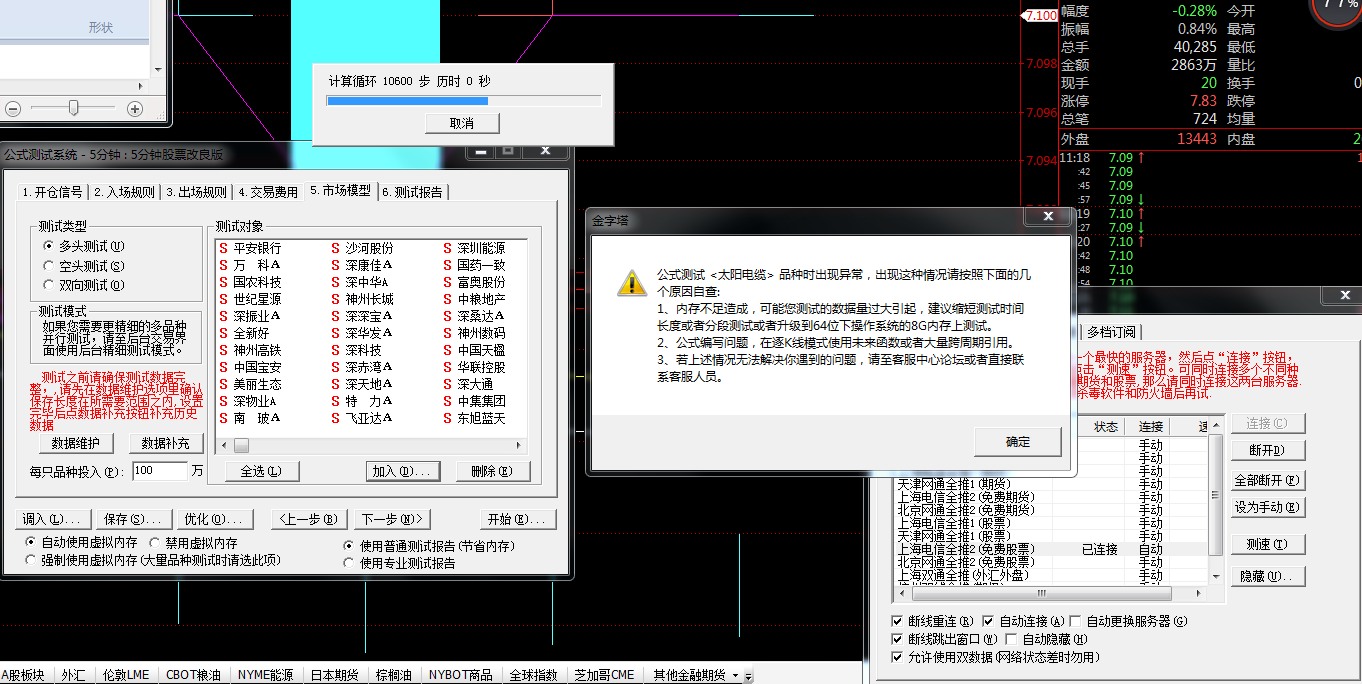The width and height of the screenshot is (1362, 684).
Task: Select the 平安银行 stock entry
Action: (257, 247)
